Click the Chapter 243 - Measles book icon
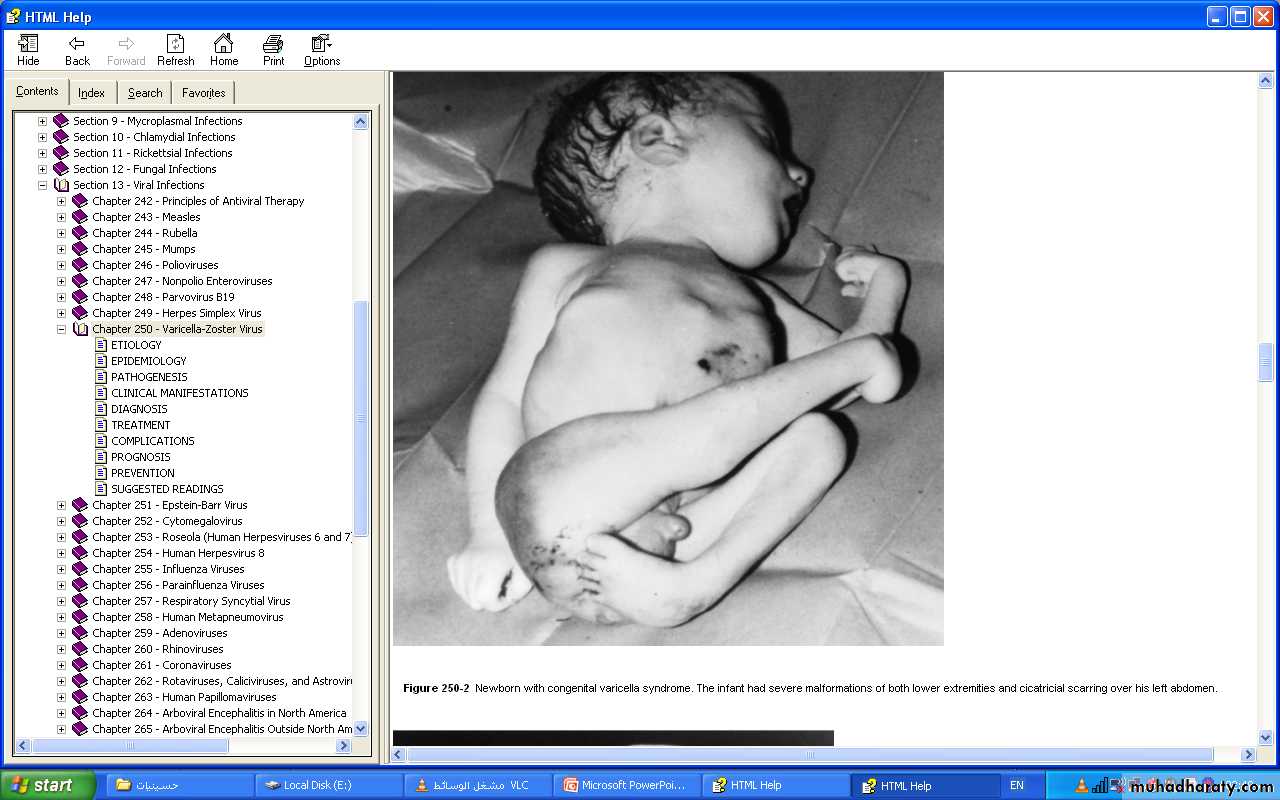Viewport: 1280px width, 800px height. [80, 217]
